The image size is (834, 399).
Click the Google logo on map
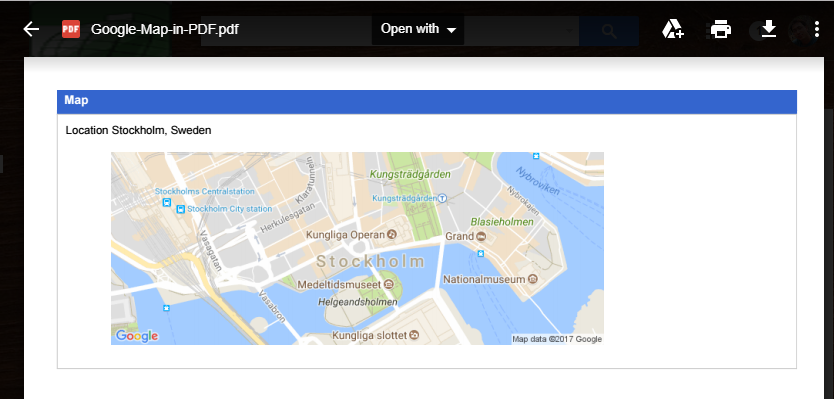(x=137, y=336)
